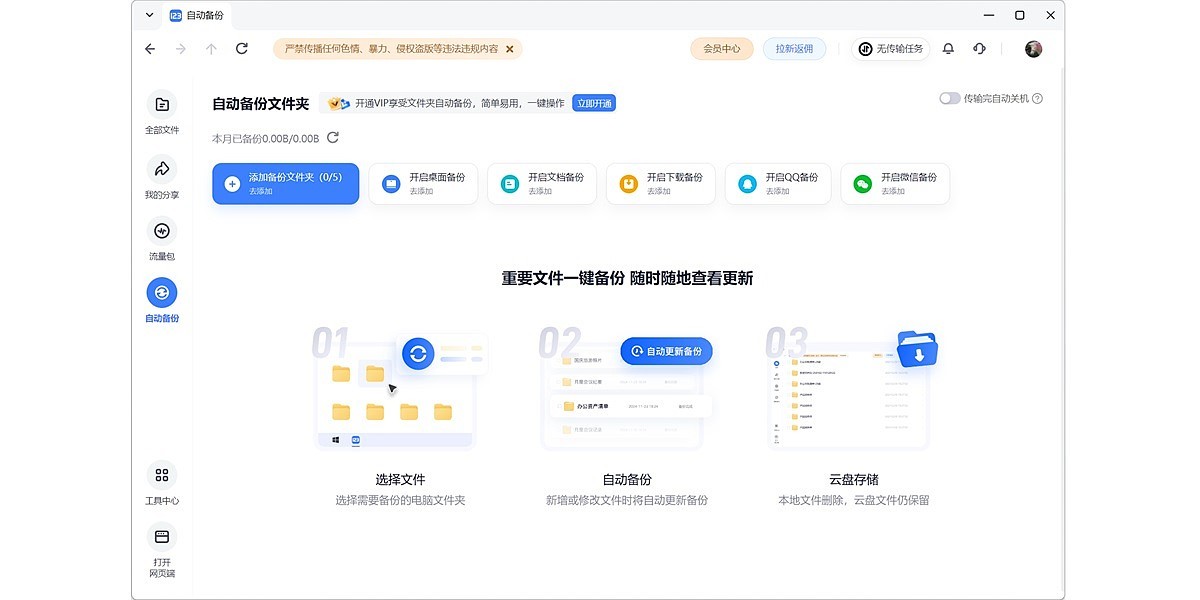Refresh the monthly backup usage
The height and width of the screenshot is (600, 1200).
tap(333, 138)
